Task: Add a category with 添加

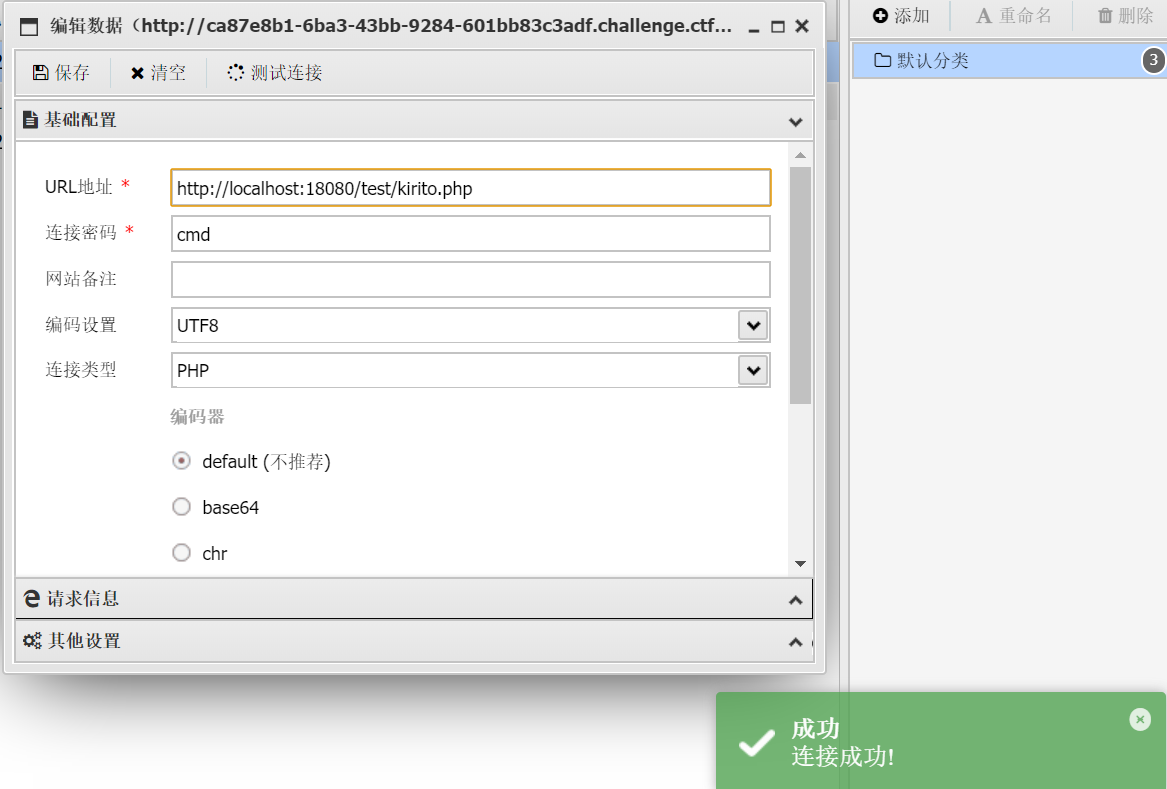Action: click(x=901, y=16)
